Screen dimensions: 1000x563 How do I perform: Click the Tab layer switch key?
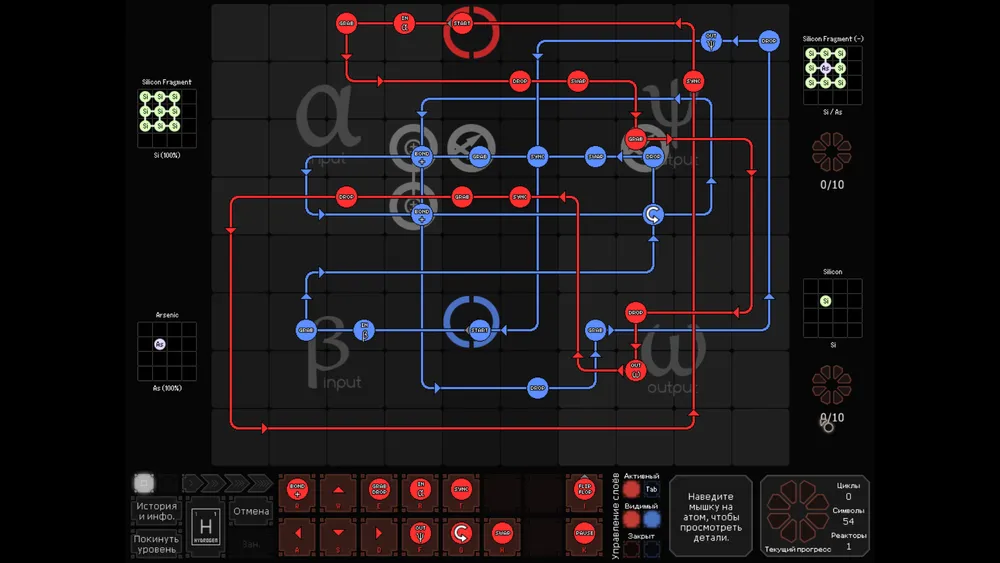click(651, 490)
